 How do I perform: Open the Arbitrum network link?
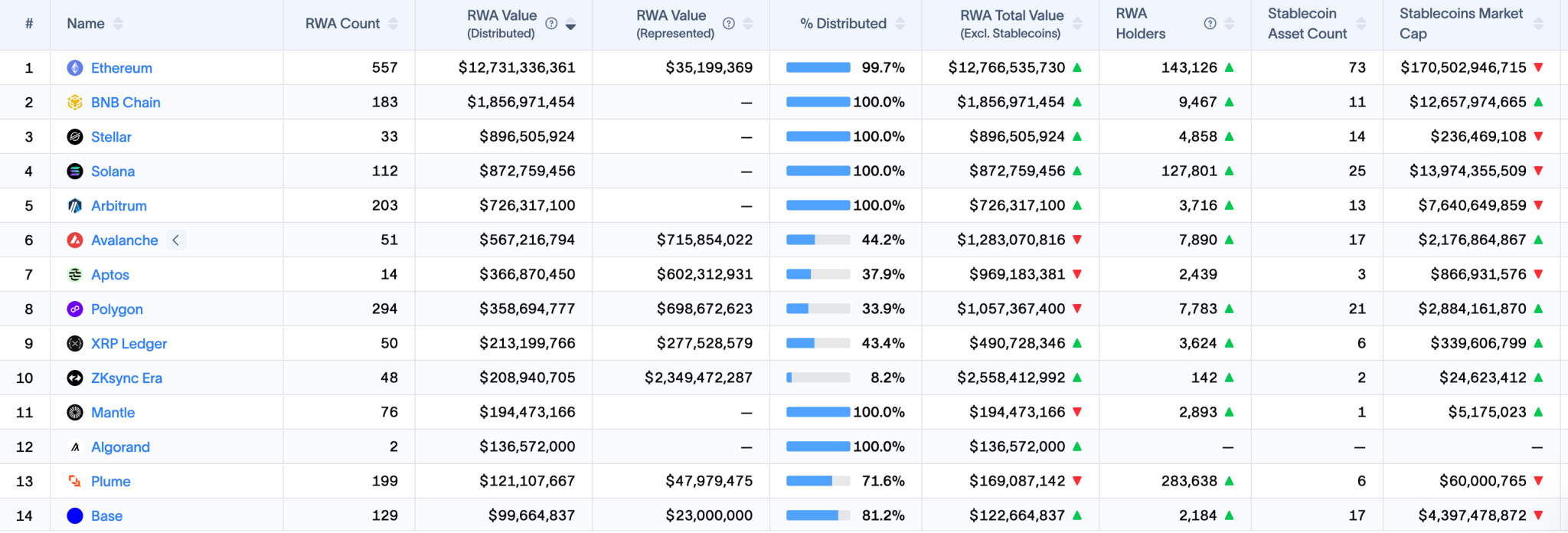(119, 206)
